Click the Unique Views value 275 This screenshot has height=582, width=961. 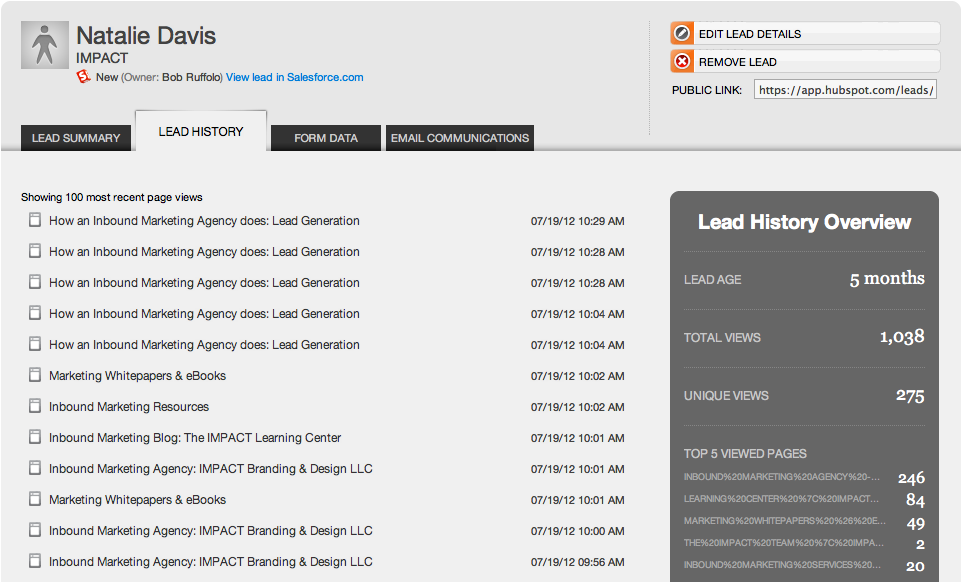(x=910, y=396)
